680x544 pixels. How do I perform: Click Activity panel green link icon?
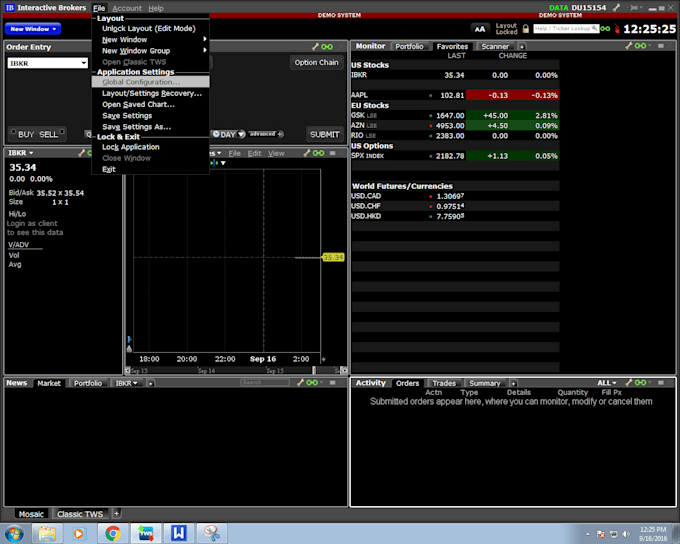pyautogui.click(x=641, y=382)
